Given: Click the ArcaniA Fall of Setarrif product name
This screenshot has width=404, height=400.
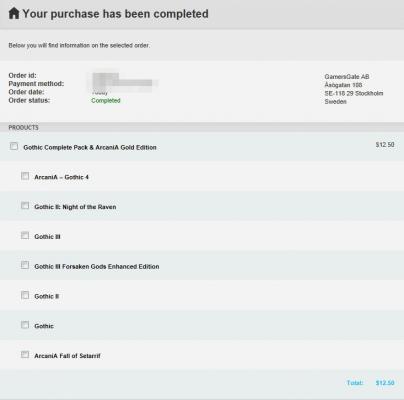Looking at the screenshot, I should pos(67,356).
